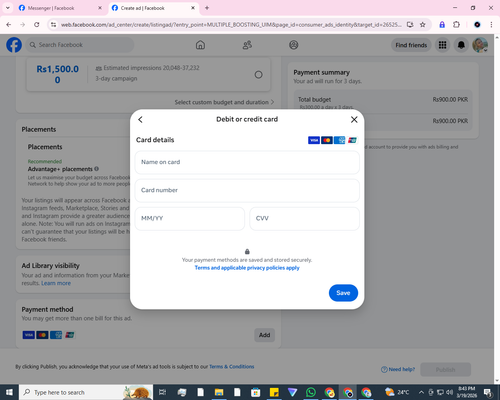This screenshot has height=400, width=500.
Task: Open Chrome three-dot menu
Action: 491,25
